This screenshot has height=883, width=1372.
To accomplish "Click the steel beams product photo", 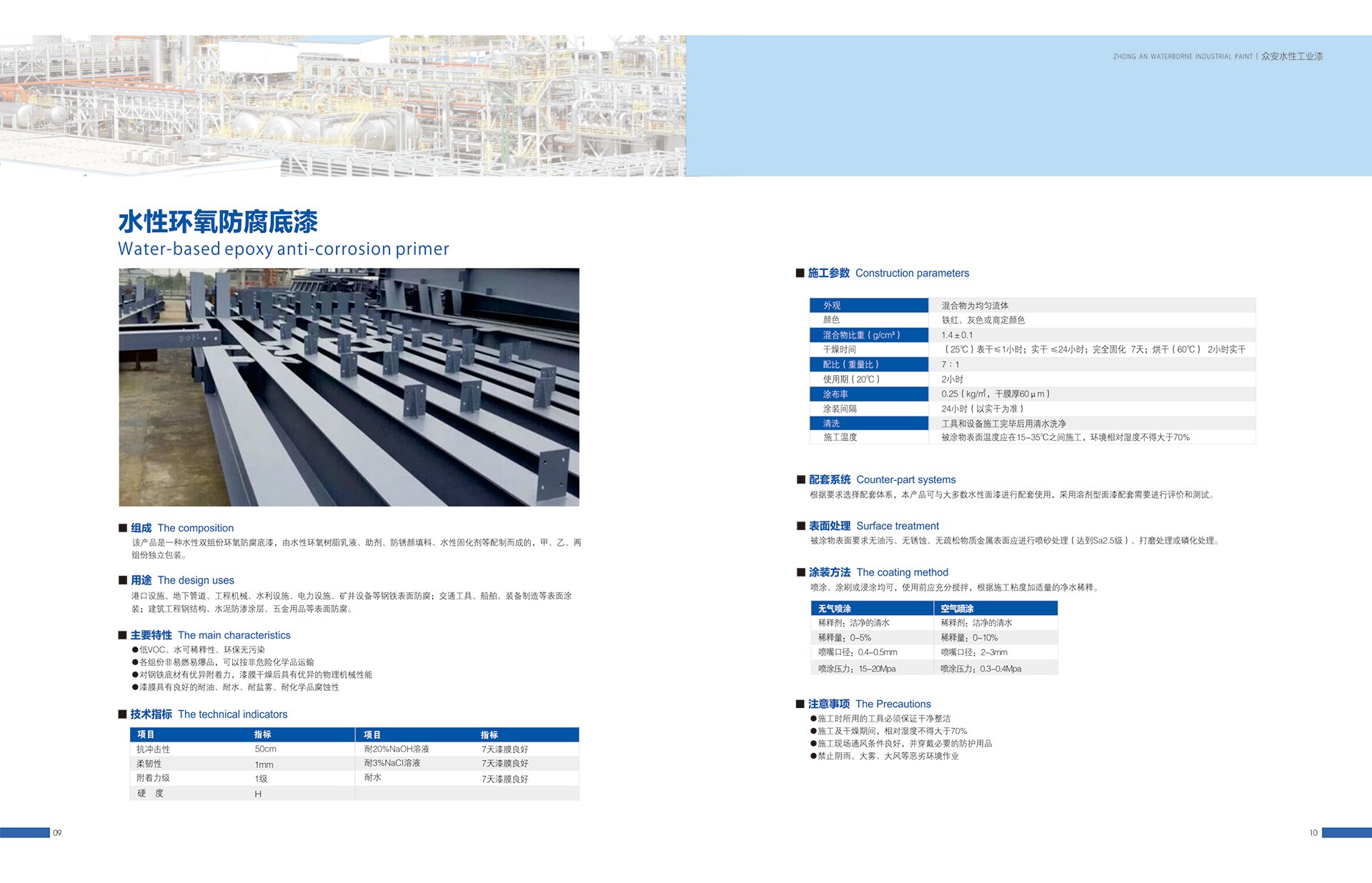I will pyautogui.click(x=349, y=386).
